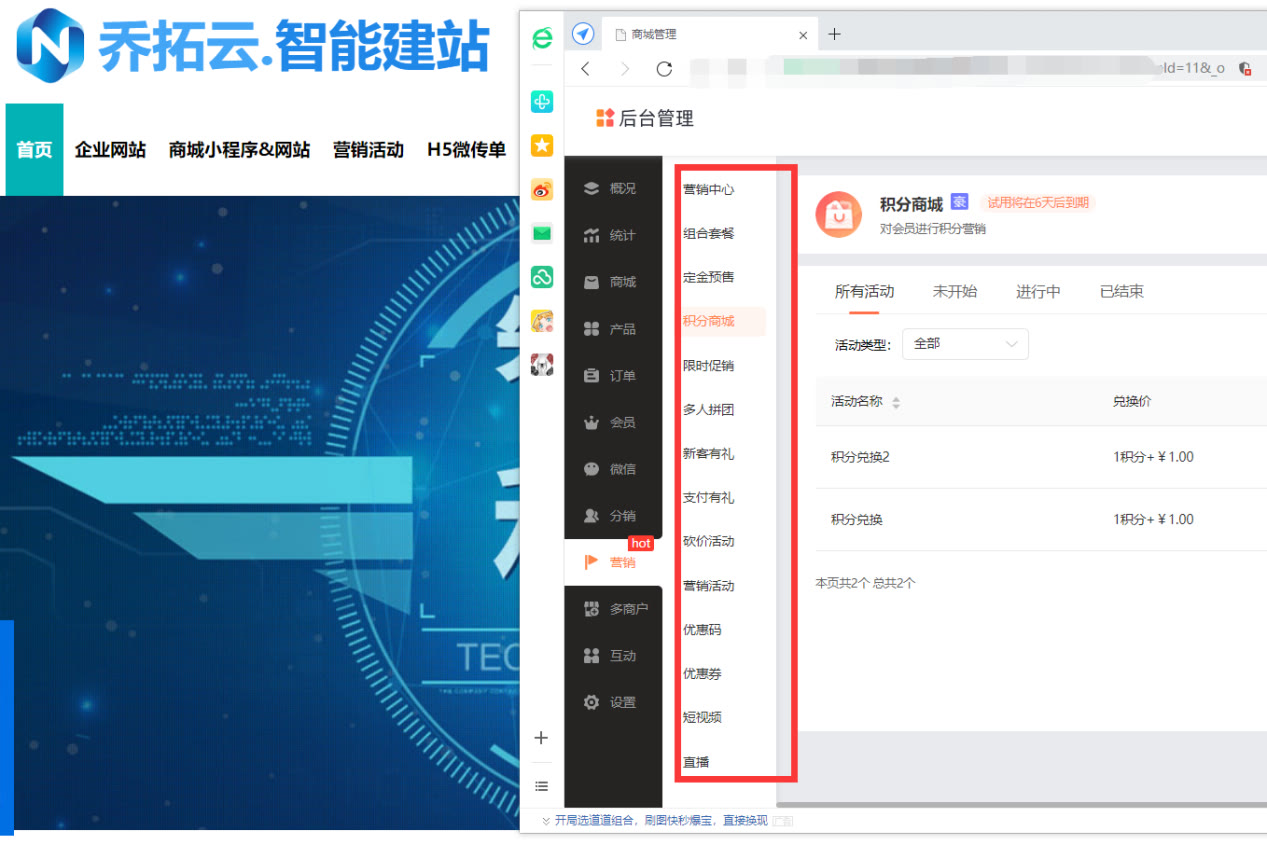
Task: Expand the bottom channel list icon
Action: (541, 786)
